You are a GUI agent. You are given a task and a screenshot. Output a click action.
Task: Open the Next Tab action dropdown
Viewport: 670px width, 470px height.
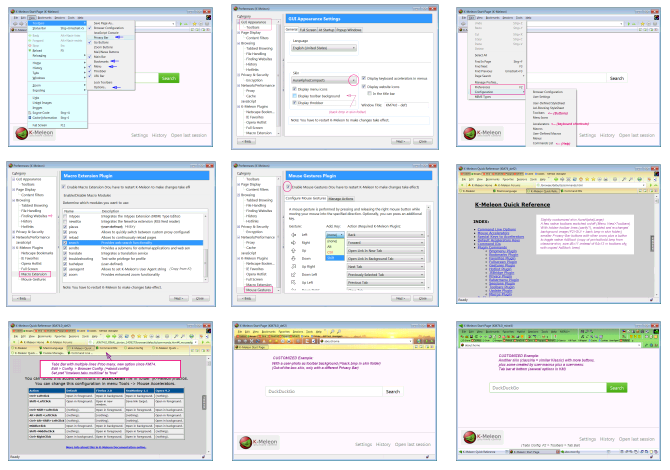tap(385, 267)
